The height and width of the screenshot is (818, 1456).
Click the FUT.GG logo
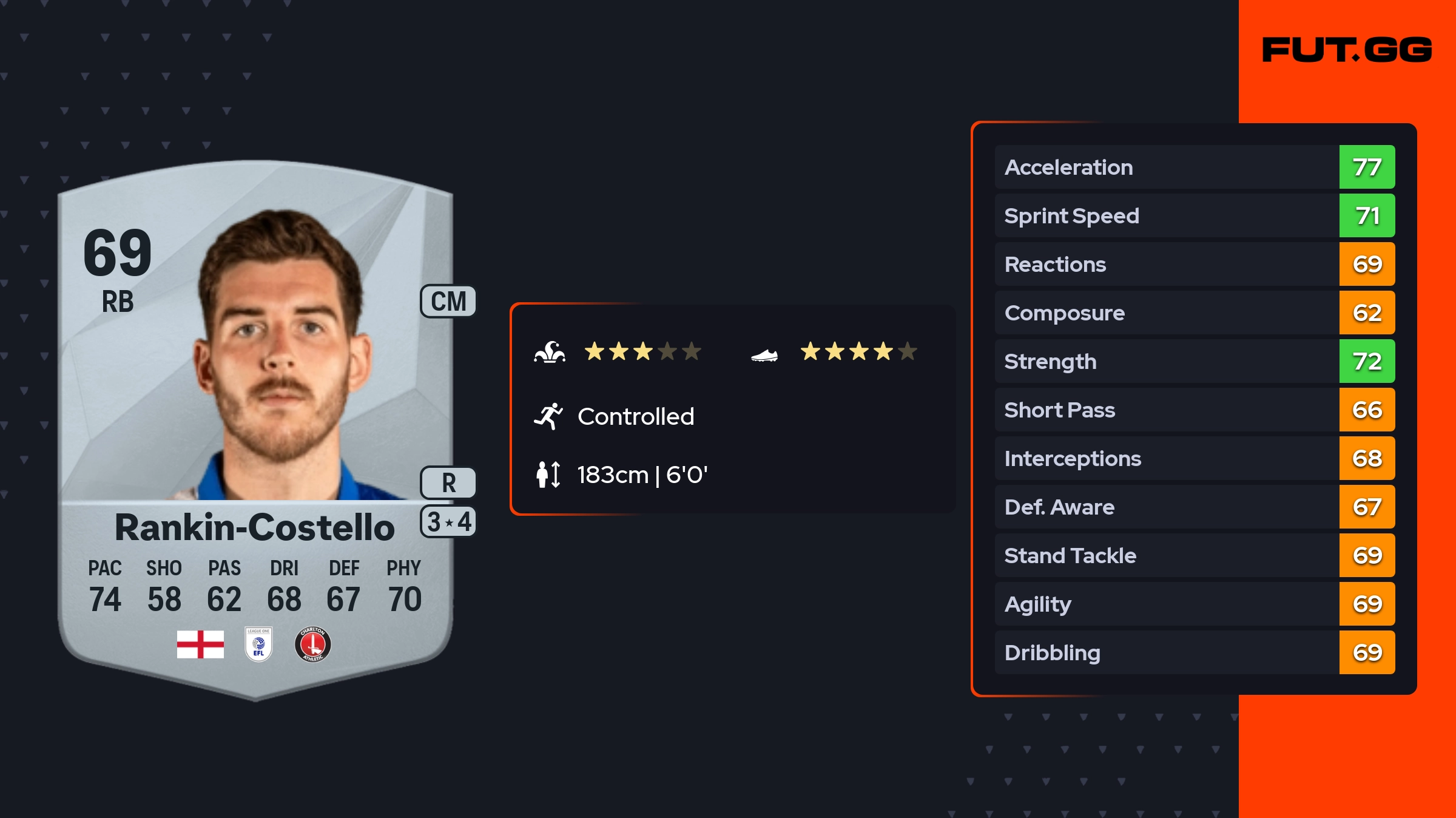click(x=1347, y=50)
